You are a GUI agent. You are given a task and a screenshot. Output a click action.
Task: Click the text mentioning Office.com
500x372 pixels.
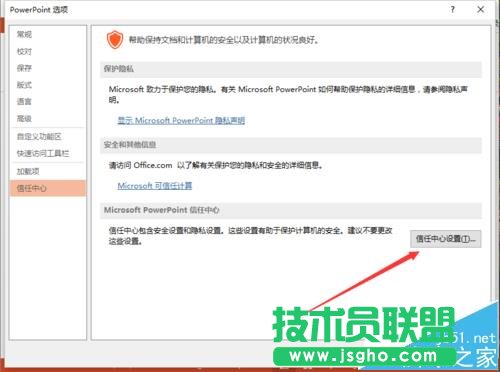click(215, 165)
